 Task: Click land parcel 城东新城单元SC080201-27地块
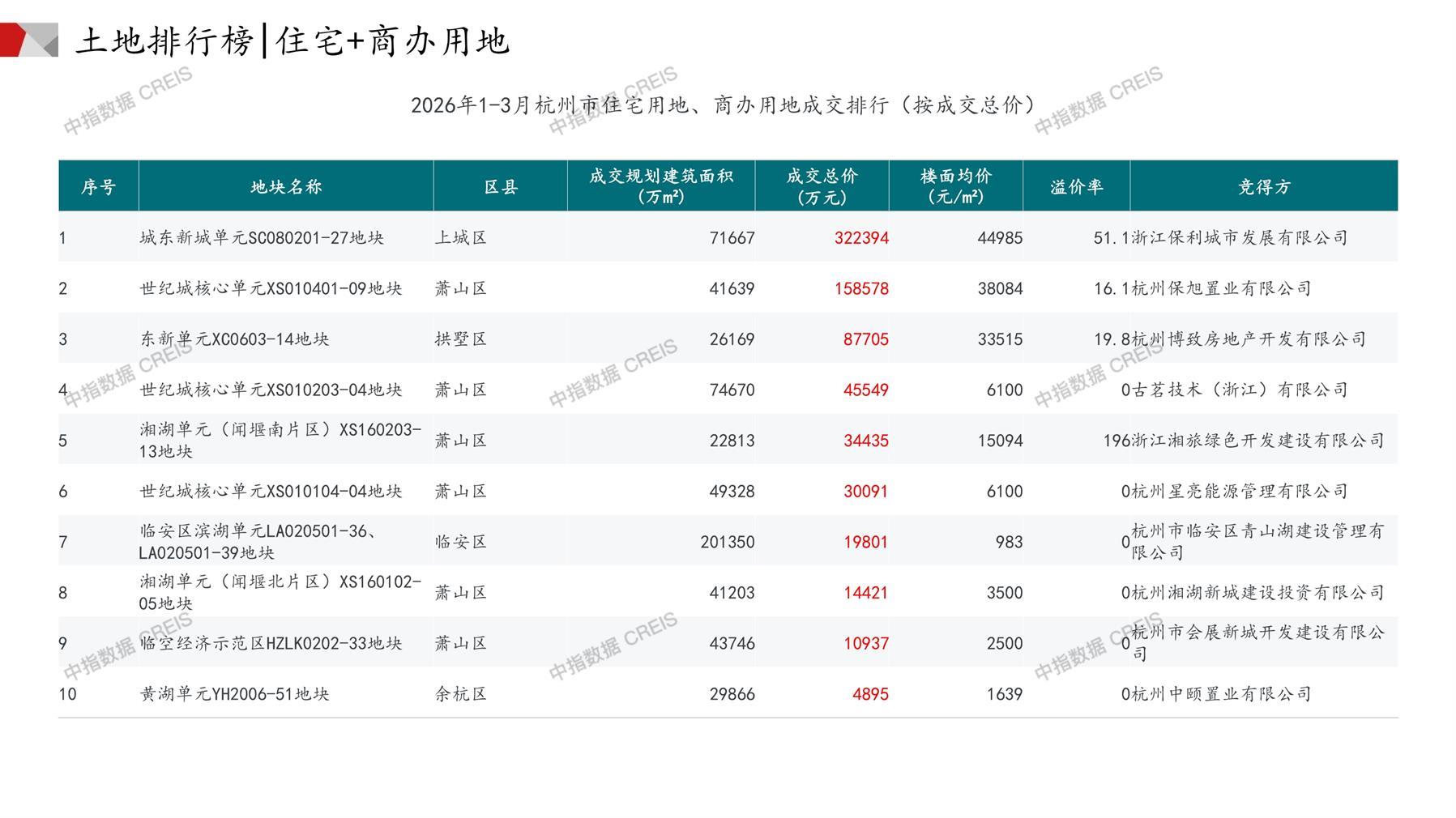(x=262, y=238)
